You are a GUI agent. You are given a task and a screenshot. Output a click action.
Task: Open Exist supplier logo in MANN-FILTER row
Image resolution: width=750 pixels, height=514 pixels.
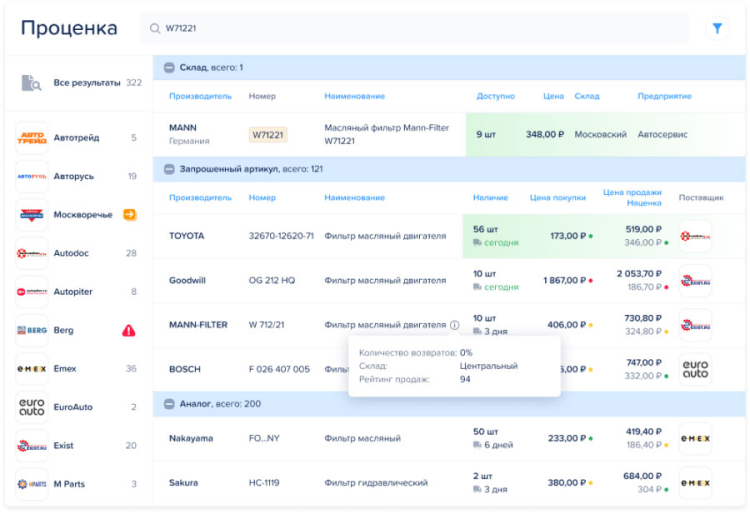(695, 325)
